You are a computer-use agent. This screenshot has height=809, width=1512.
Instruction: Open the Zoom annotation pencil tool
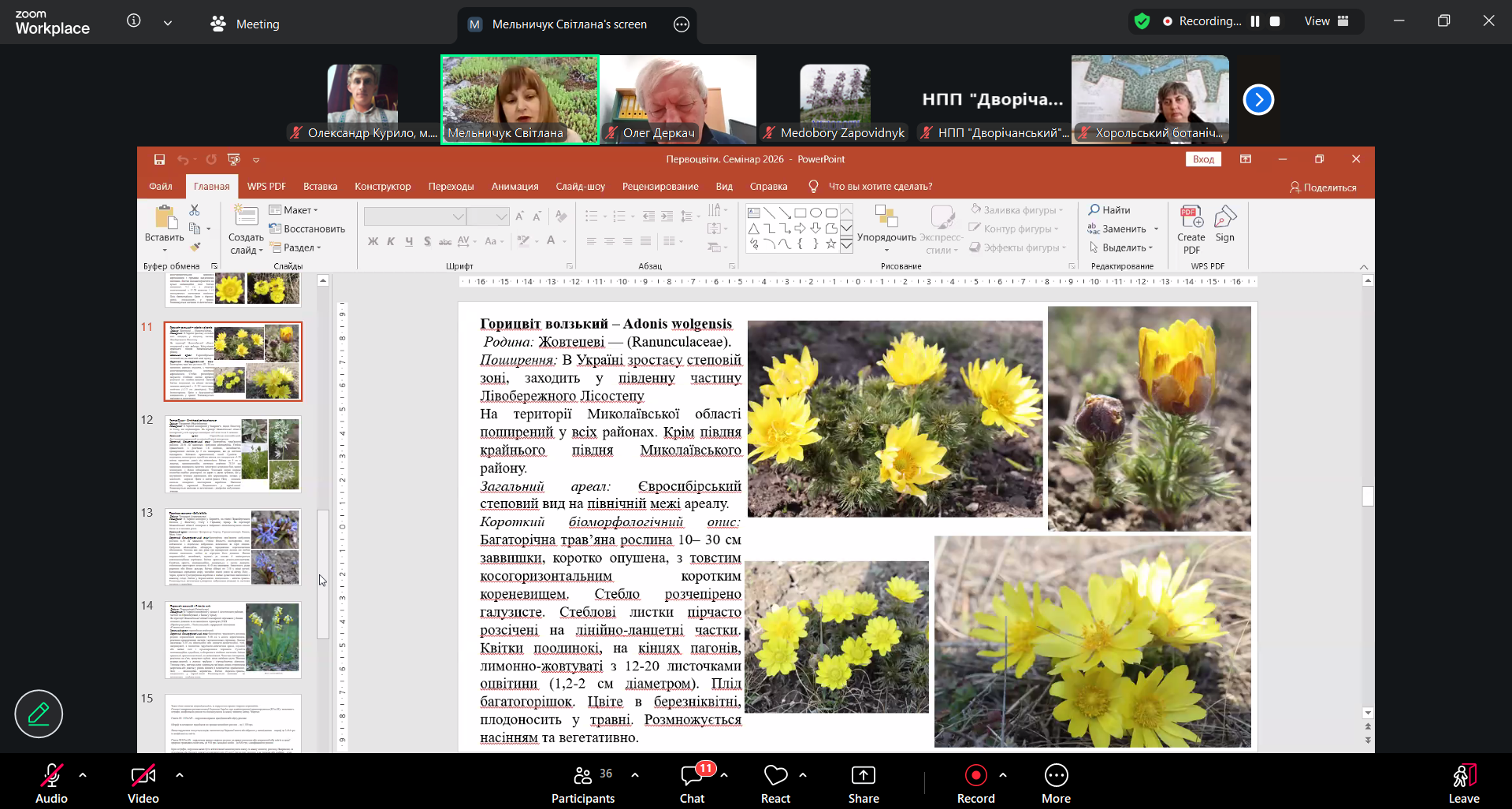[39, 714]
